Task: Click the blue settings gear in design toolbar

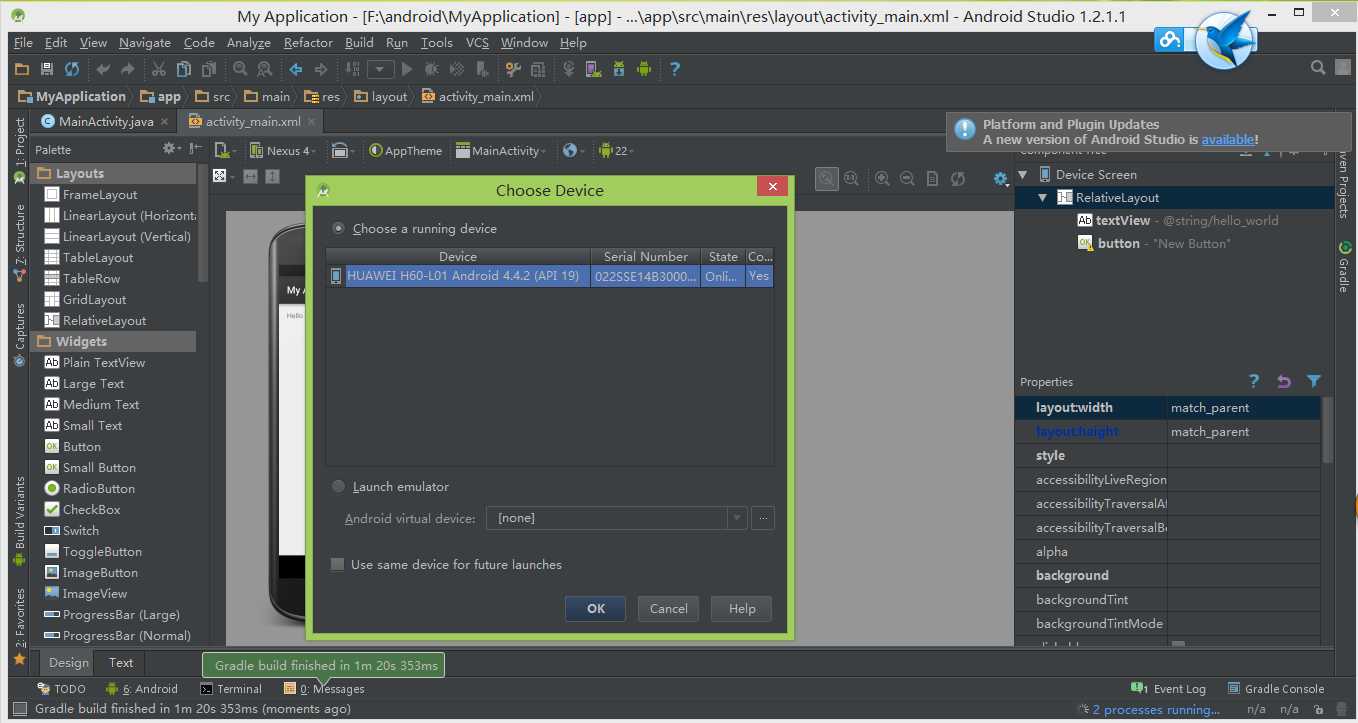Action: coord(1000,178)
